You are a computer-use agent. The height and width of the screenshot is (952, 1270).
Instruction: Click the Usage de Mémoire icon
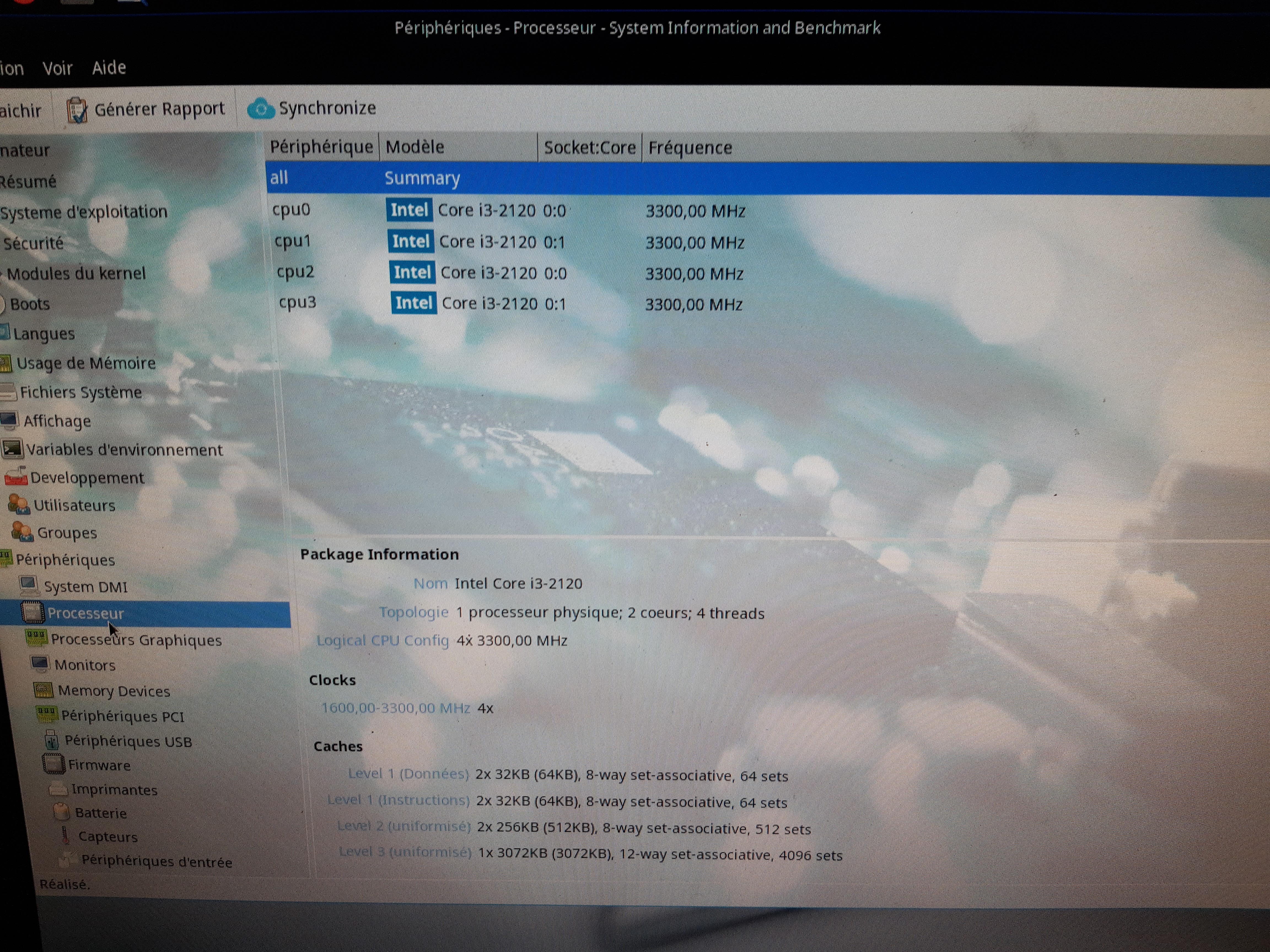pos(6,364)
